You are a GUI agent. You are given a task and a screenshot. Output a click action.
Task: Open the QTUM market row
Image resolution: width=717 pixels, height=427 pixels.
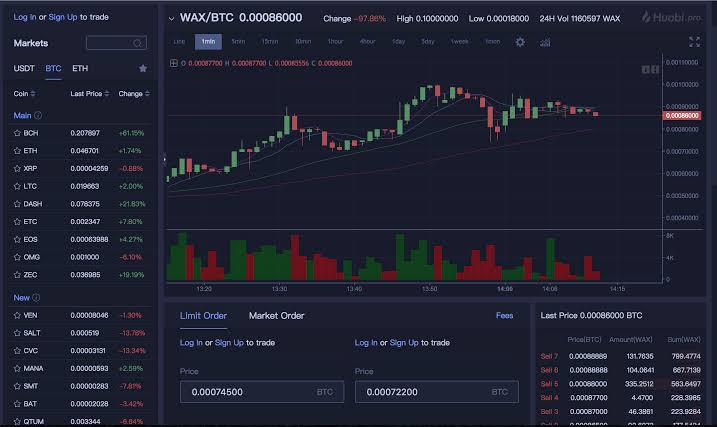(80, 422)
